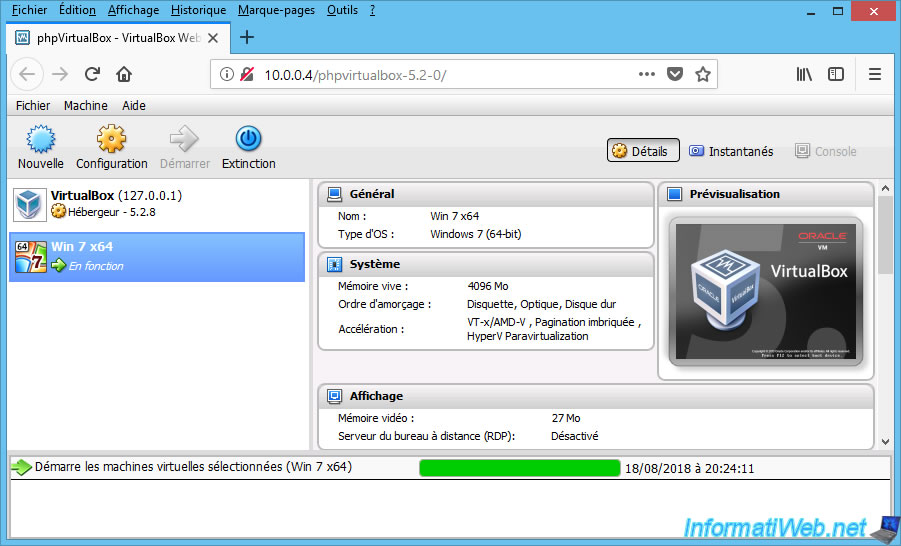Click the '4096 Mo' memory value
Viewport: 901px width, 546px height.
(x=488, y=286)
